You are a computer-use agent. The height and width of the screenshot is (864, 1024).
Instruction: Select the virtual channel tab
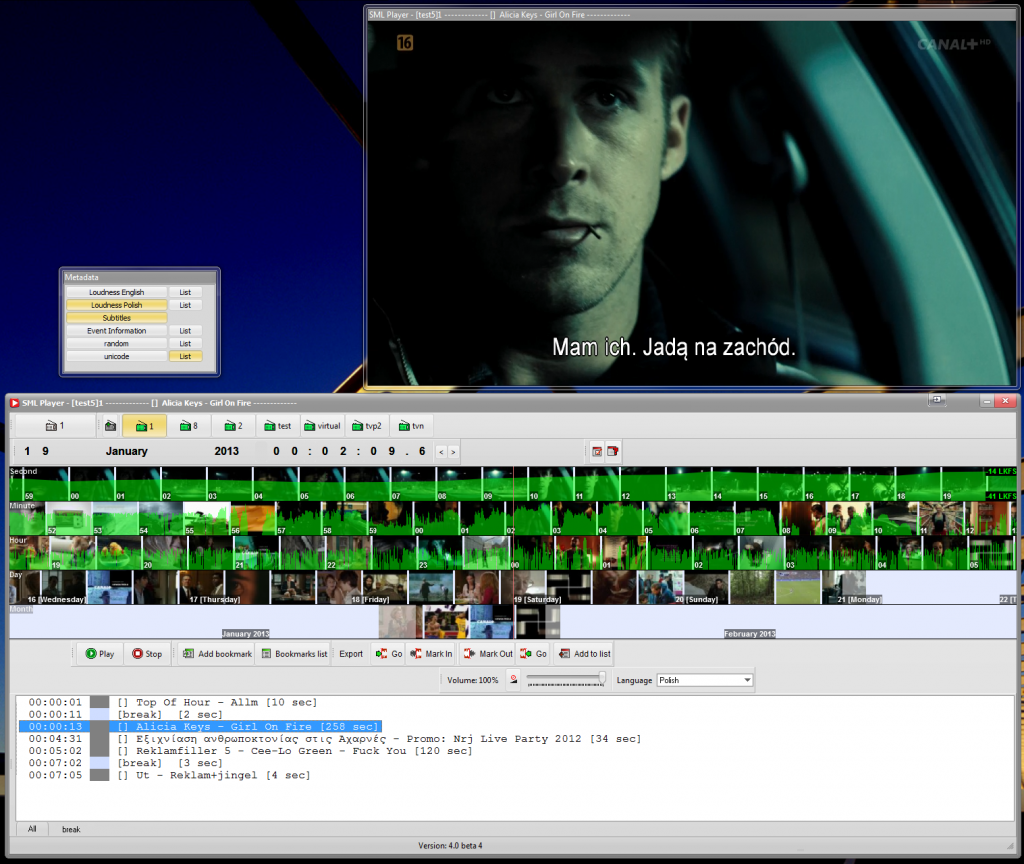[x=322, y=426]
